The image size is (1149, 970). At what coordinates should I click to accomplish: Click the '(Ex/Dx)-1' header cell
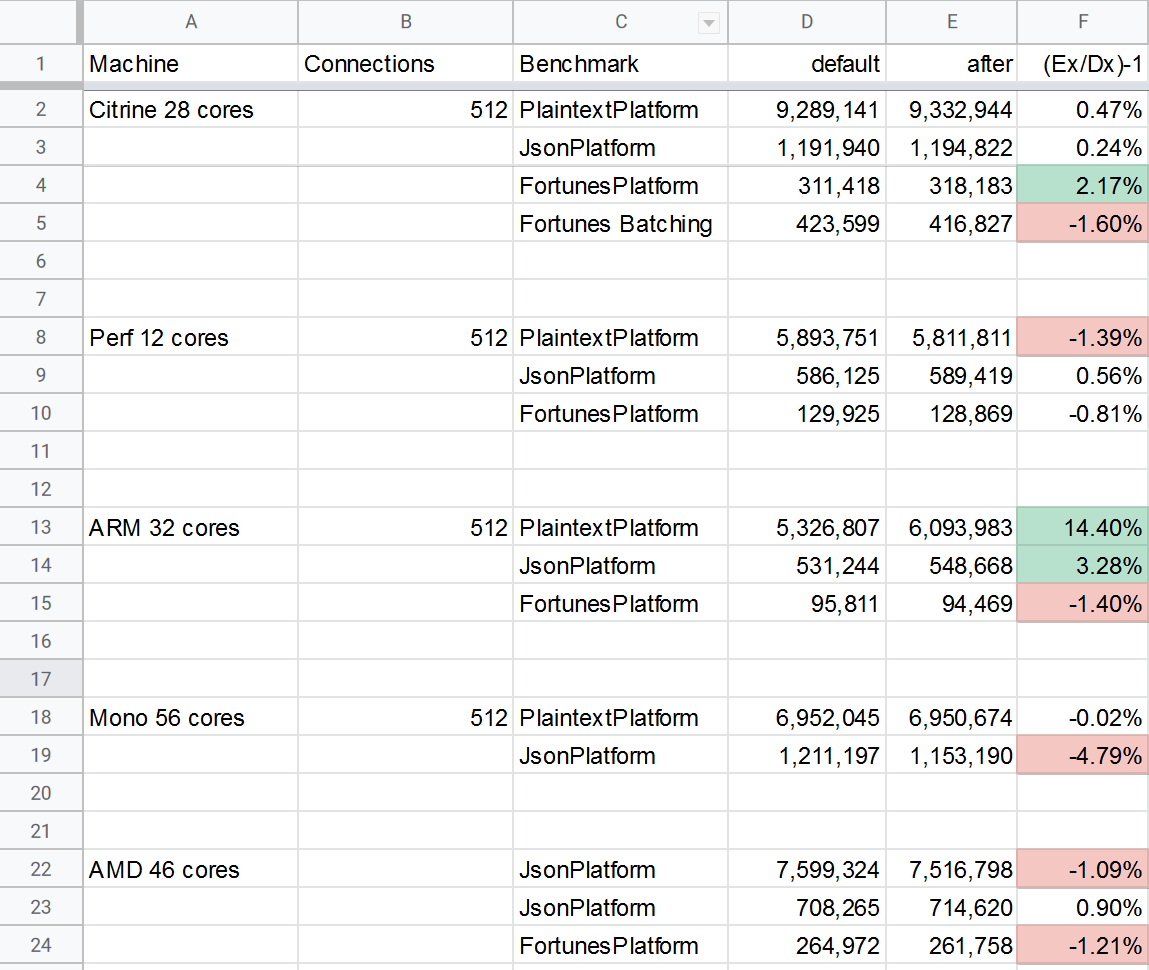click(1083, 64)
